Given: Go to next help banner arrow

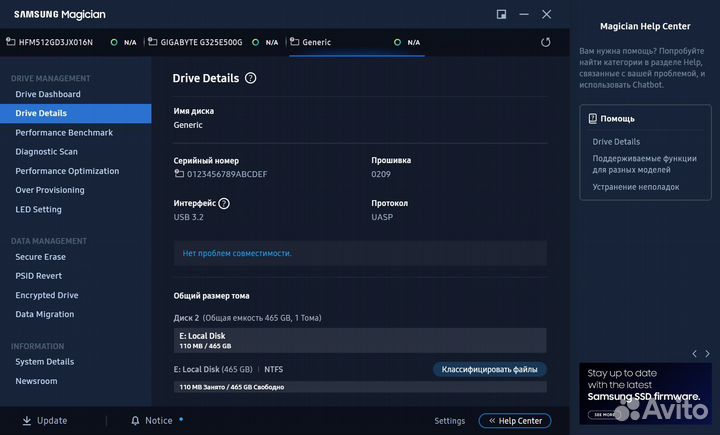Looking at the screenshot, I should [x=707, y=354].
